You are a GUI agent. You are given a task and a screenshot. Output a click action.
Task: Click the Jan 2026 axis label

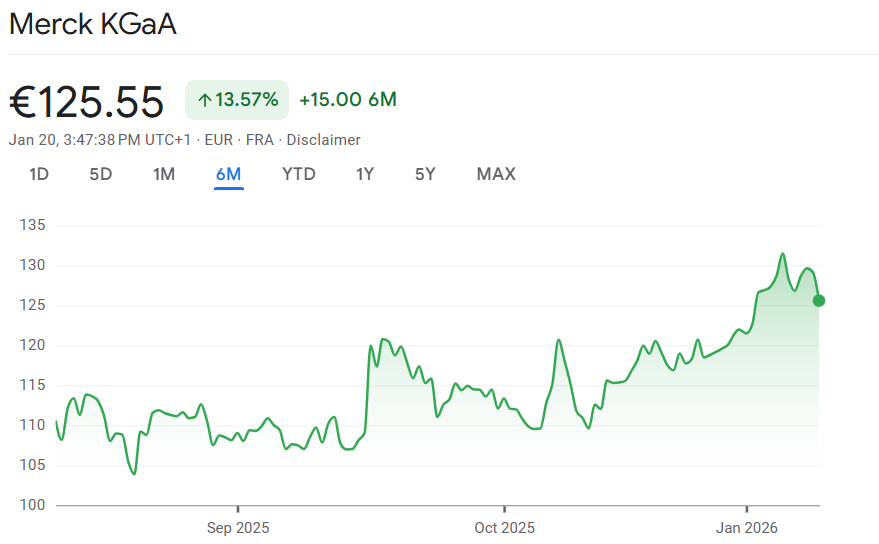(x=747, y=527)
